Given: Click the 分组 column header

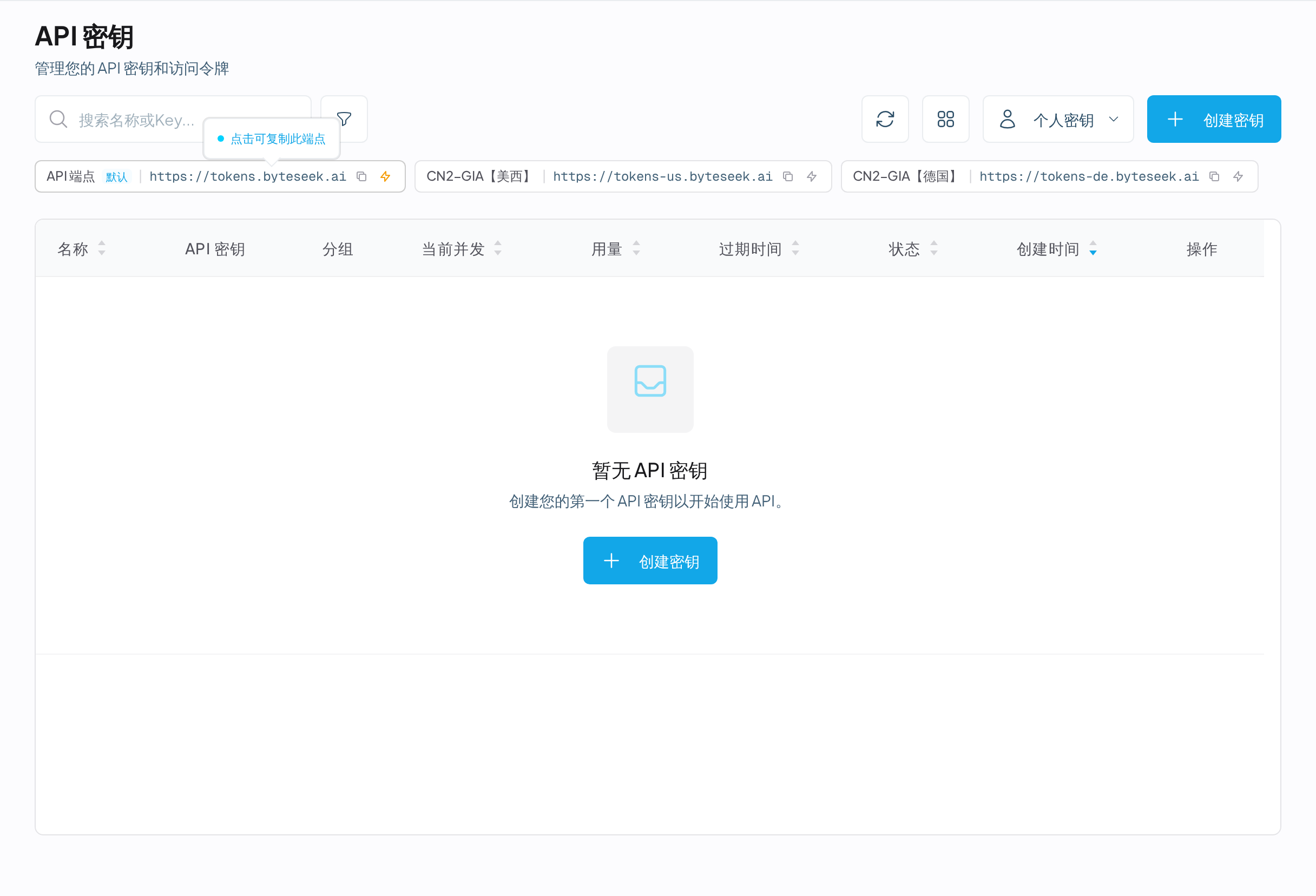Looking at the screenshot, I should (338, 249).
